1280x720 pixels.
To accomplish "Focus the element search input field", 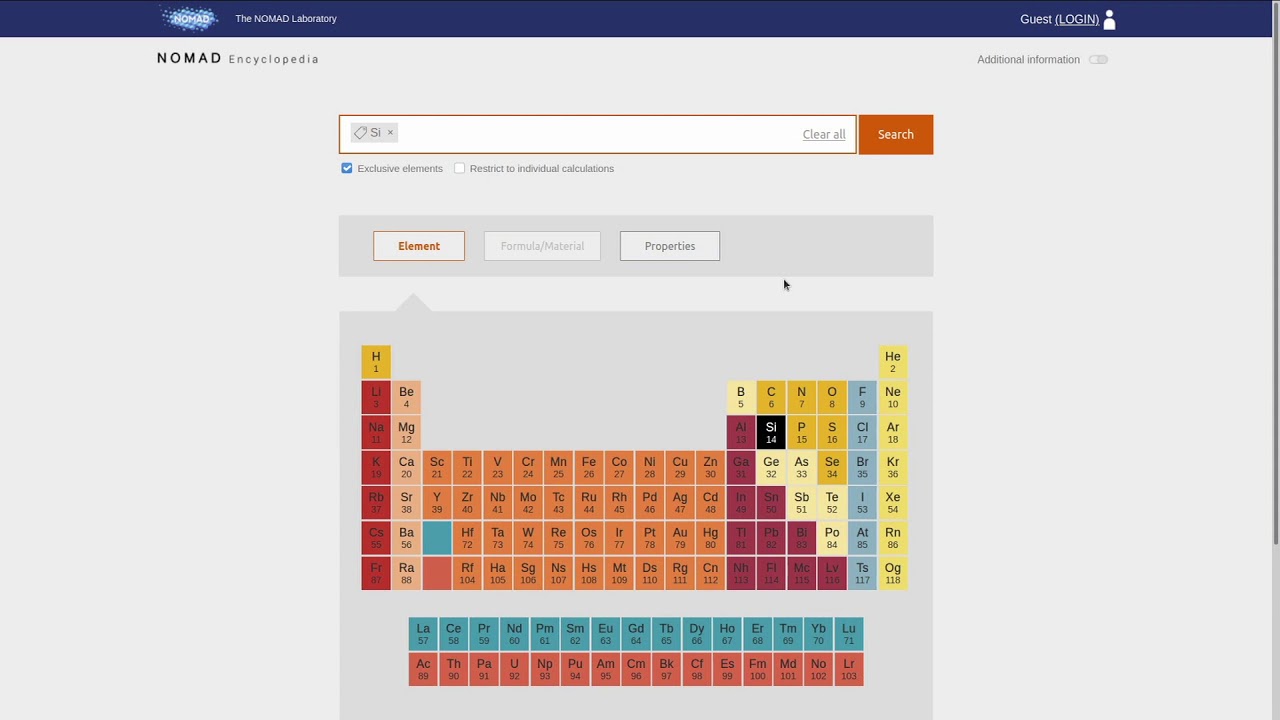I will (598, 134).
